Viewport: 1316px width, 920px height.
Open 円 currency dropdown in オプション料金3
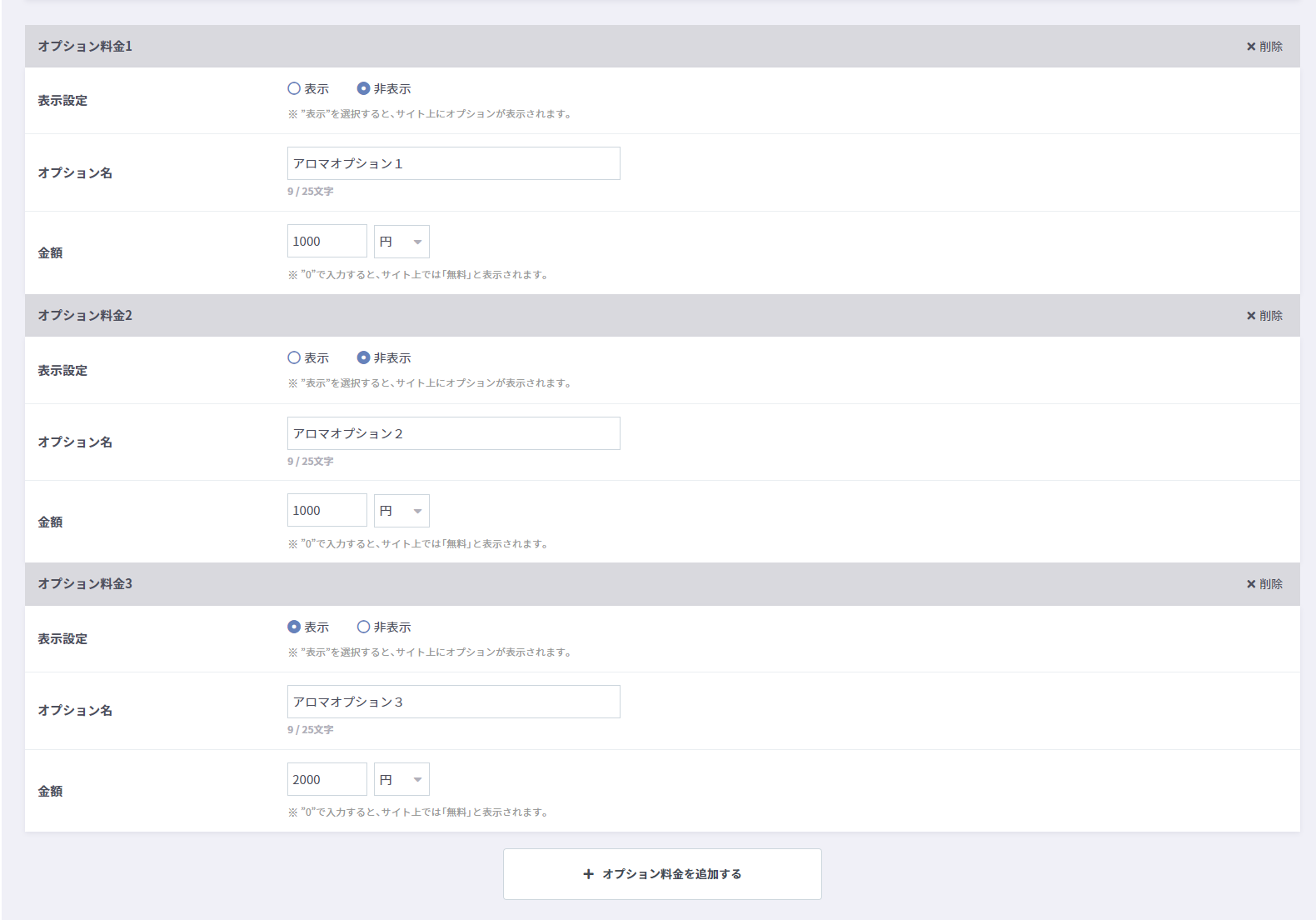[401, 780]
